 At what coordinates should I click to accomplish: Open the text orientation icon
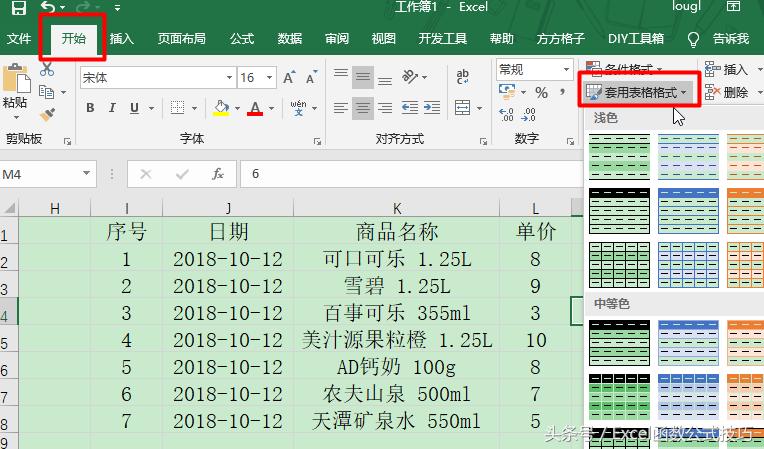(x=410, y=77)
